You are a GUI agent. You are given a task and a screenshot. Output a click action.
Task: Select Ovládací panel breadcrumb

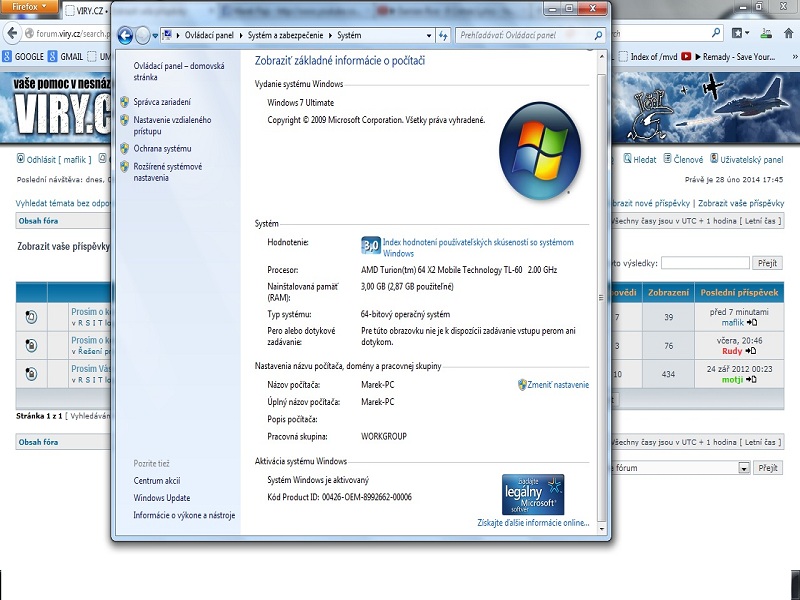(209, 35)
